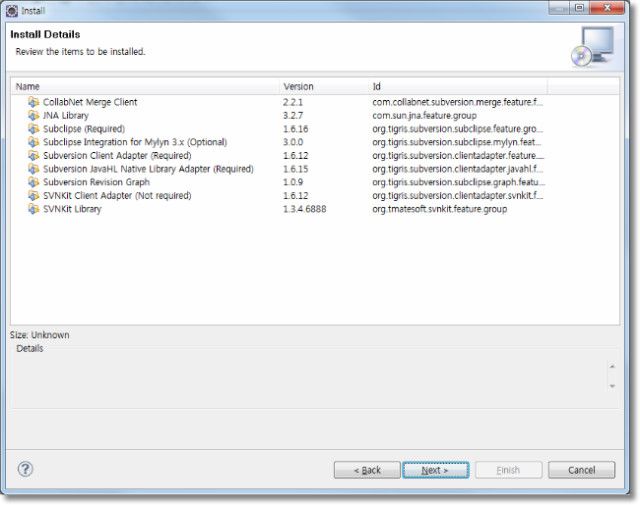
Task: Click the Details scroll up arrow
Action: point(612,366)
